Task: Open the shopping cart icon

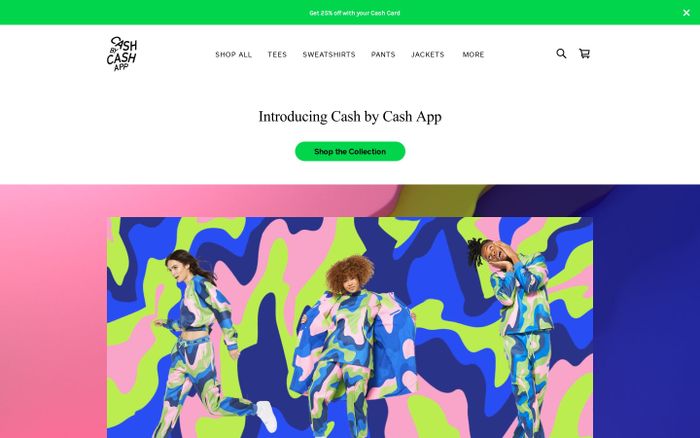Action: 584,54
